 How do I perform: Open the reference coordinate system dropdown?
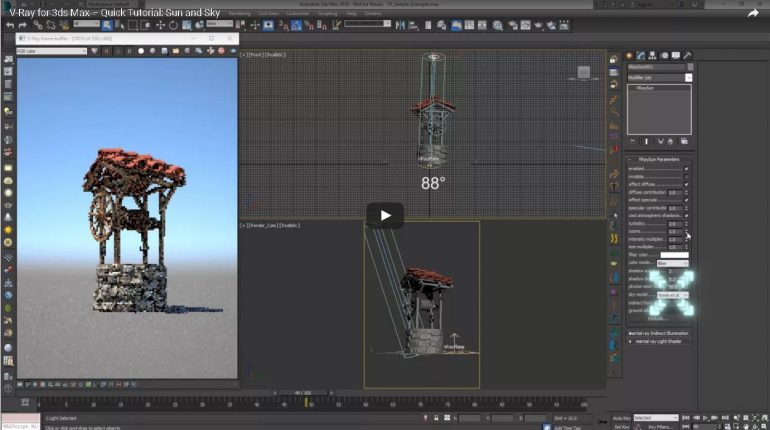pos(220,24)
